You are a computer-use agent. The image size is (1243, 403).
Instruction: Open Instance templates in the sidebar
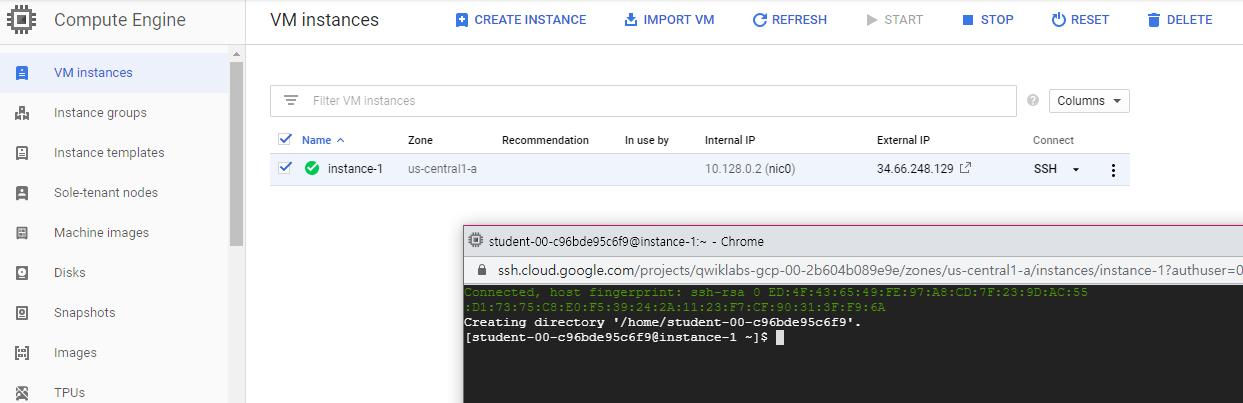pyautogui.click(x=109, y=153)
